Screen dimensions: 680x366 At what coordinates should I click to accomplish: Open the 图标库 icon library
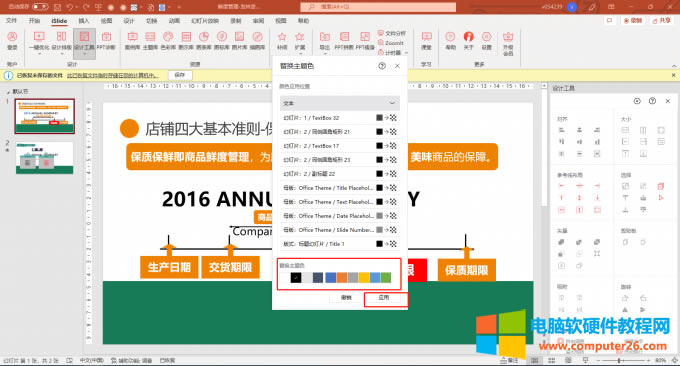pos(222,41)
